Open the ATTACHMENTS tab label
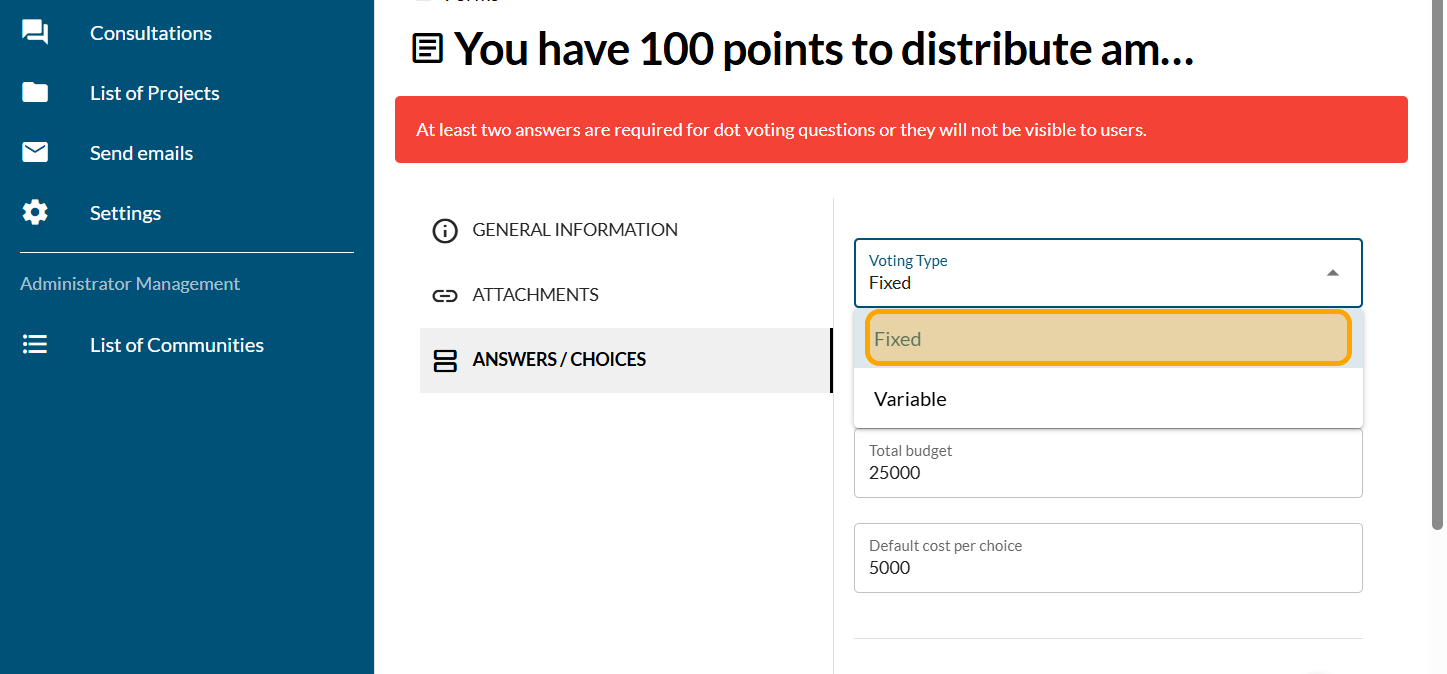The height and width of the screenshot is (674, 1447). [535, 295]
